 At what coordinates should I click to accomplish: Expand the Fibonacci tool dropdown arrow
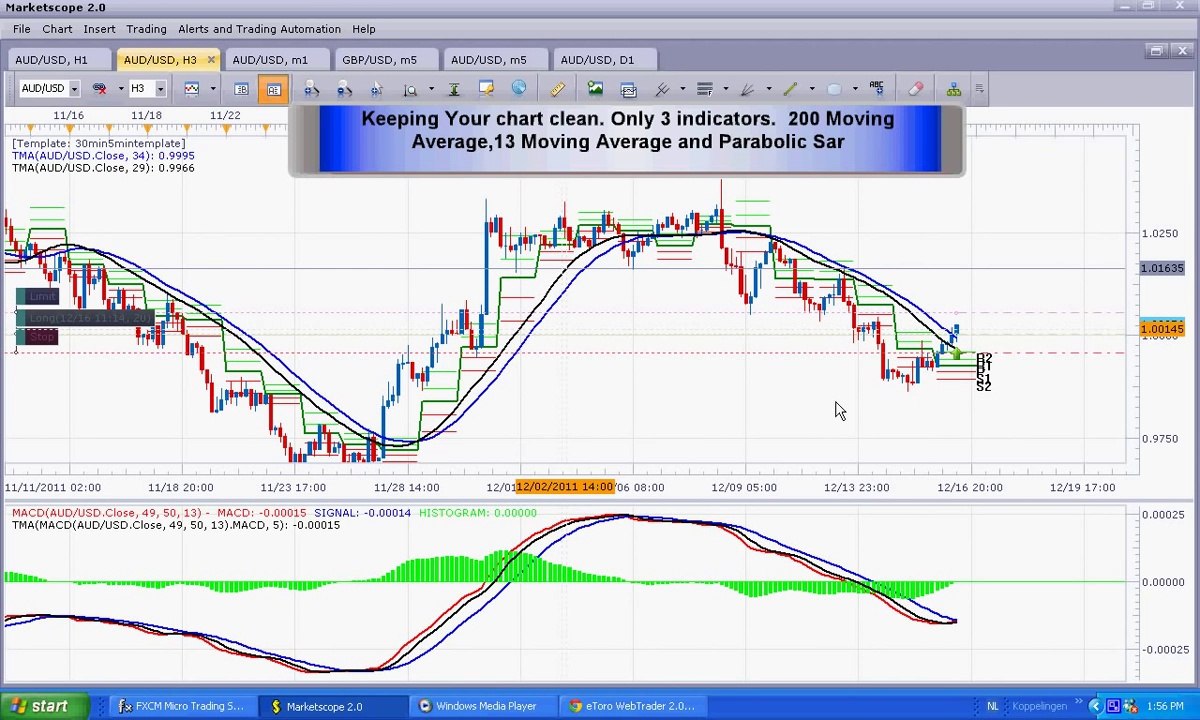click(725, 89)
